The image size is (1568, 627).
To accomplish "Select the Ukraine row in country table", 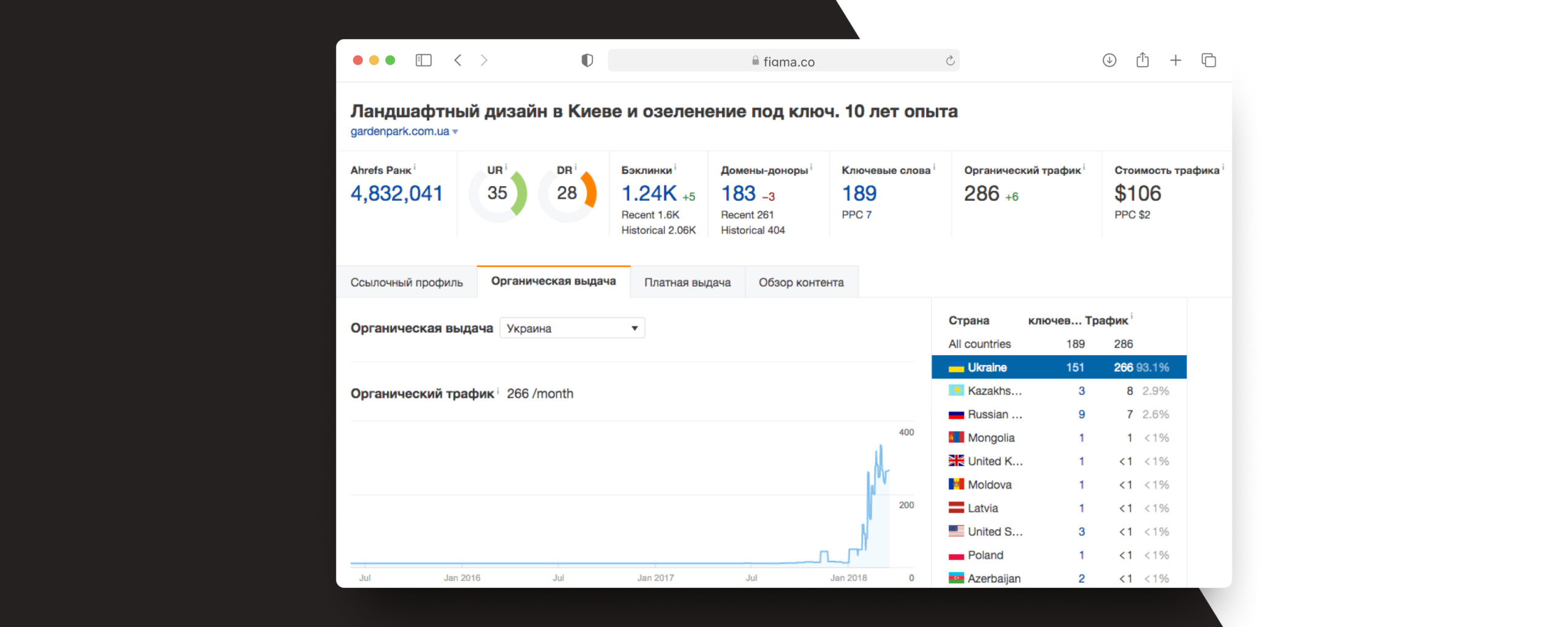I will [1058, 367].
